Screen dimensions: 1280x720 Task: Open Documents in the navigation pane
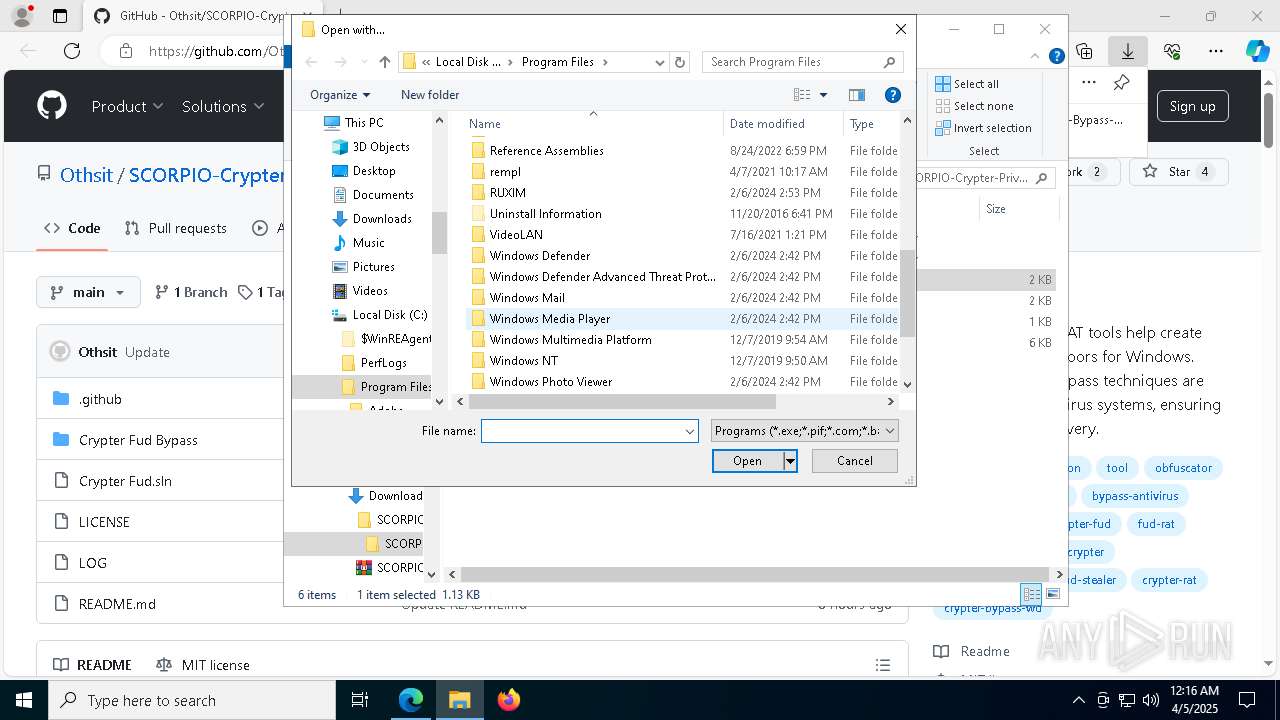click(383, 195)
